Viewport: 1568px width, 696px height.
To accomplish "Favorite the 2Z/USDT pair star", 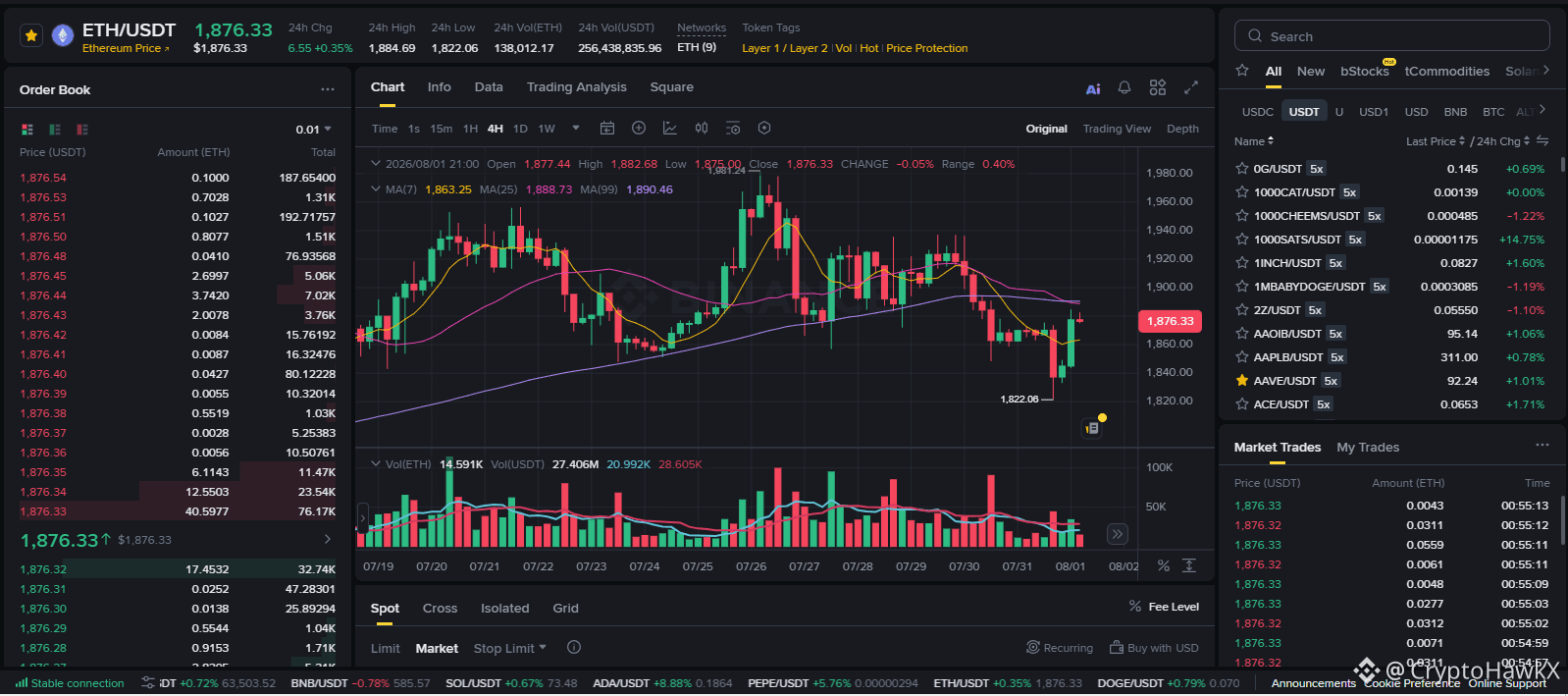I will [1242, 310].
